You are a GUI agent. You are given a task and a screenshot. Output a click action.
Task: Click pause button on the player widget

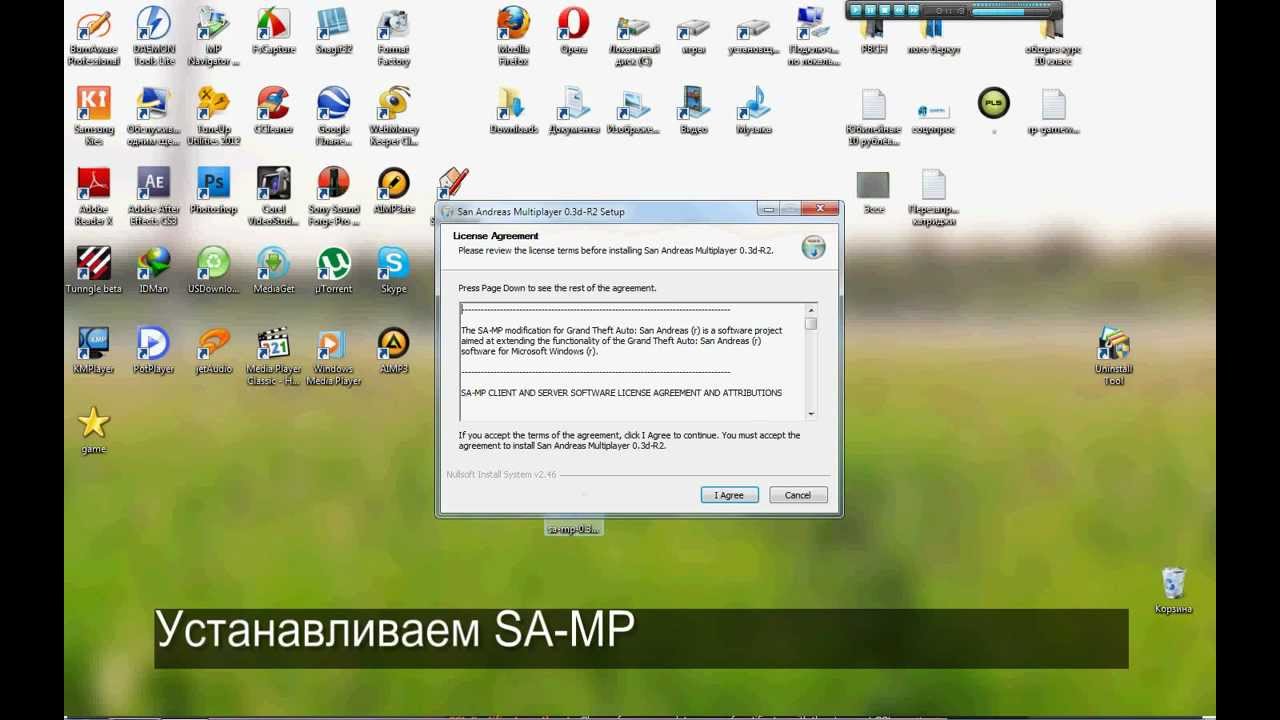coord(870,10)
